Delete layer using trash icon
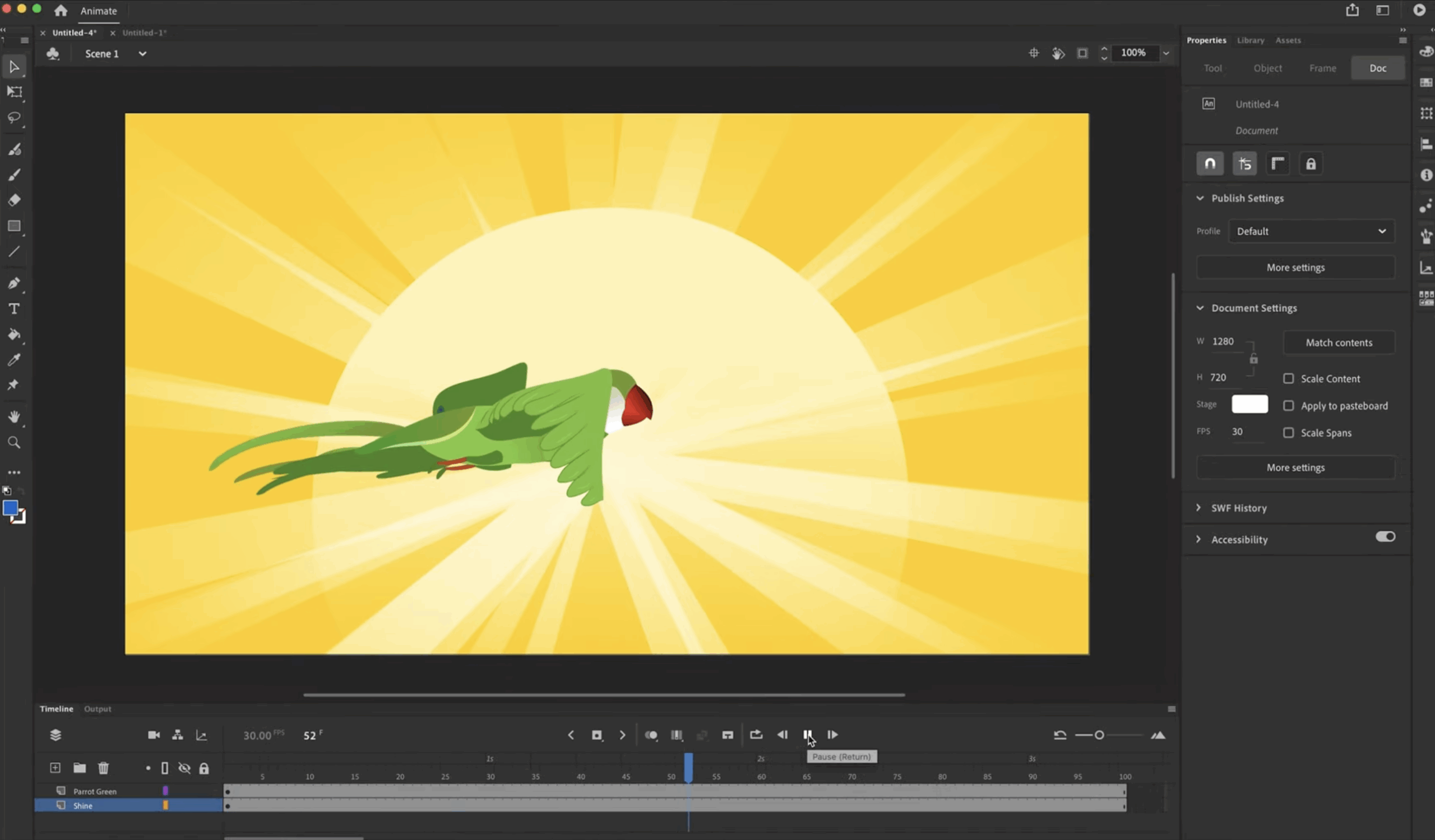The image size is (1435, 840). (103, 768)
